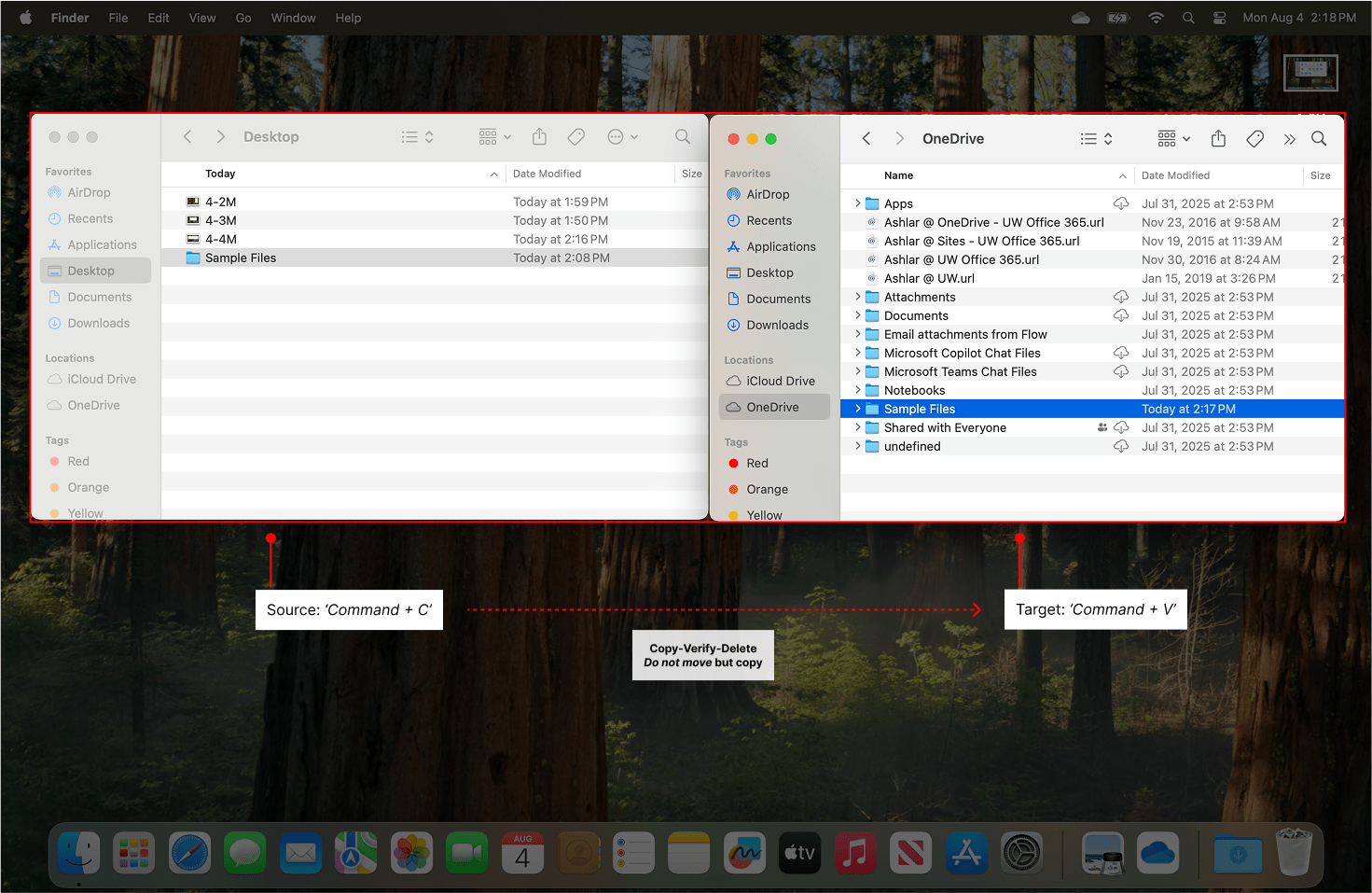Open the grouping dropdown chevron in OneDrive toolbar
Viewport: 1372px width, 893px height.
click(x=1186, y=138)
